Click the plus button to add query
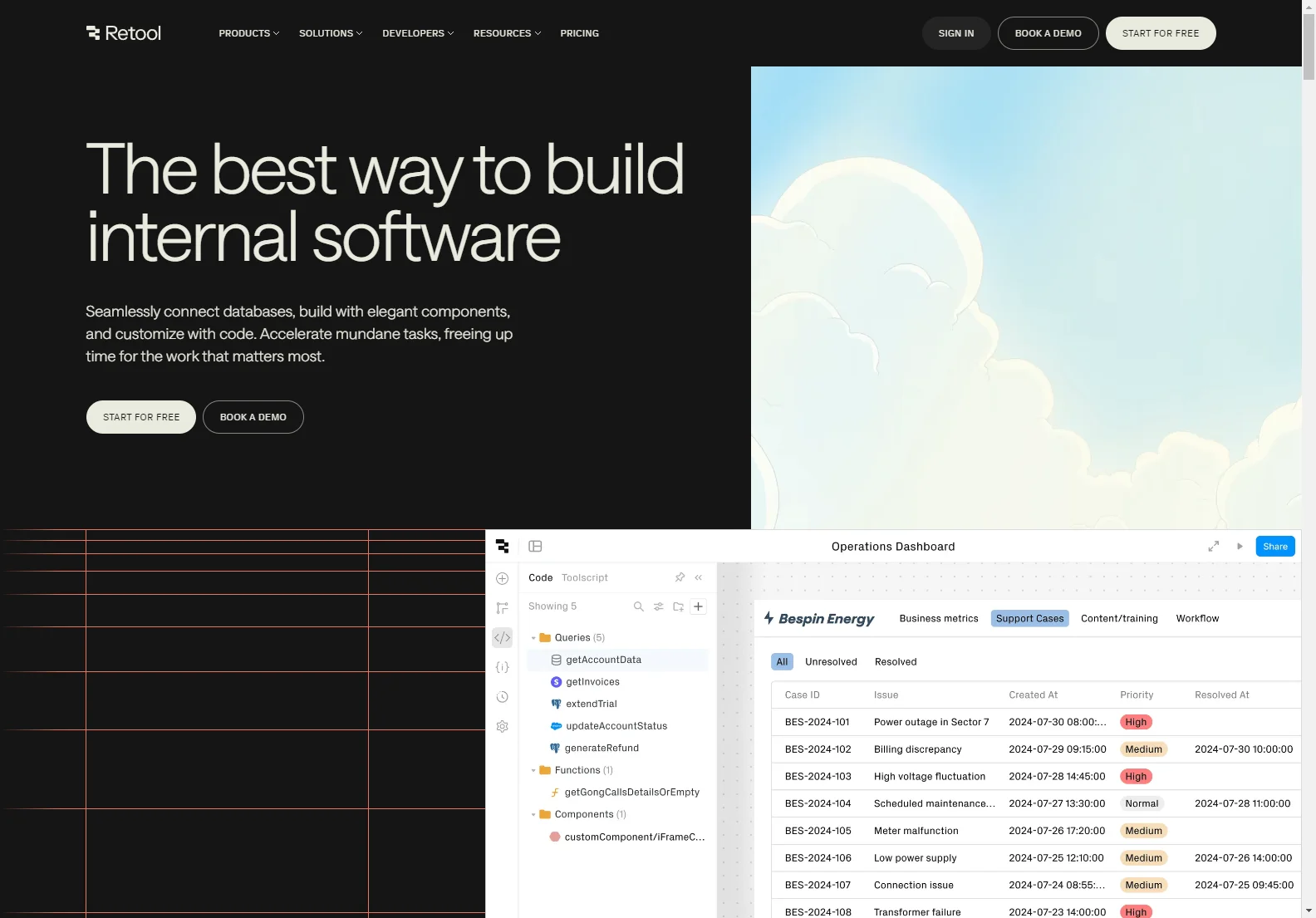Viewport: 1316px width, 918px height. tap(698, 606)
